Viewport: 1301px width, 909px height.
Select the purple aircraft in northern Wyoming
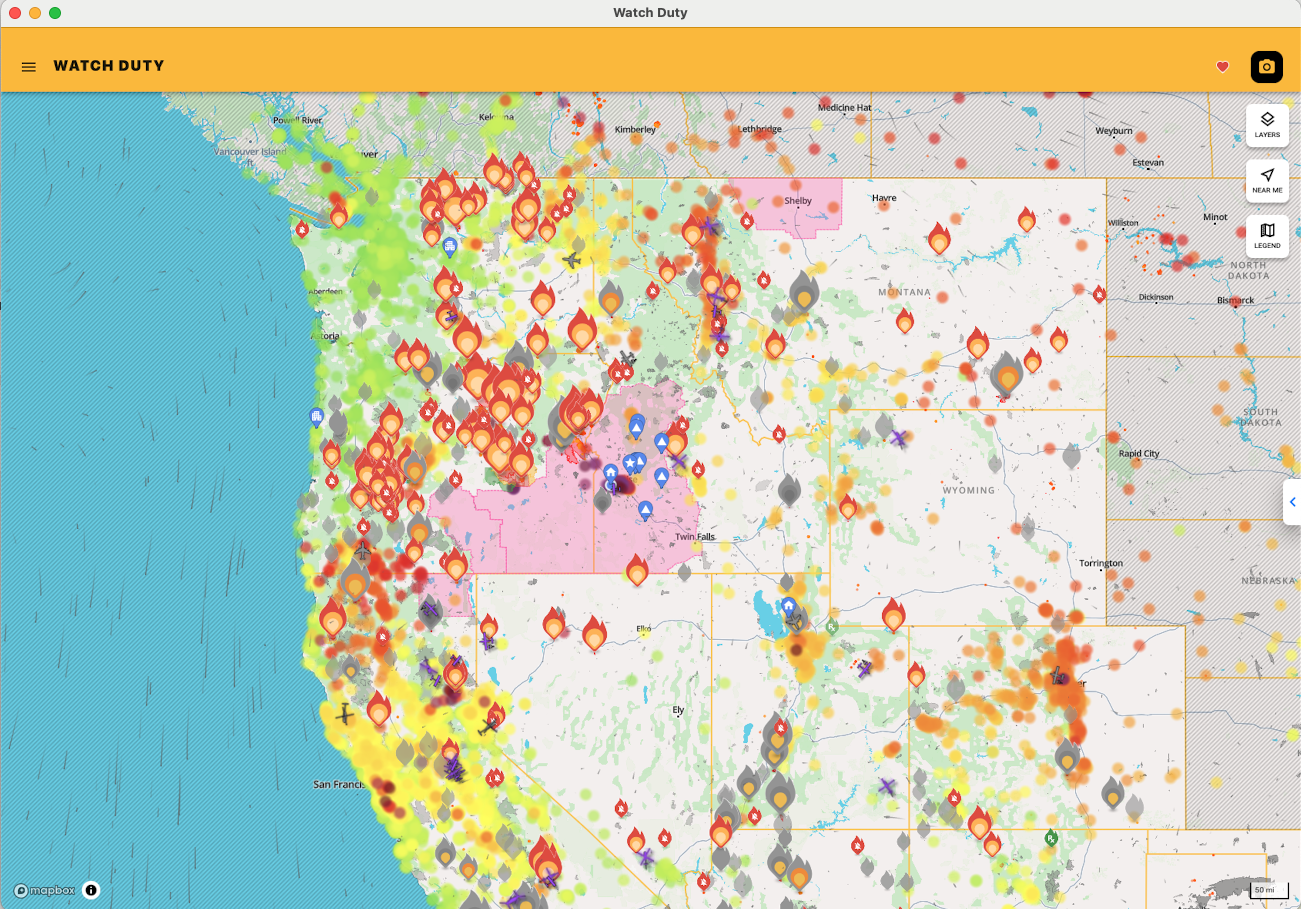pos(898,438)
